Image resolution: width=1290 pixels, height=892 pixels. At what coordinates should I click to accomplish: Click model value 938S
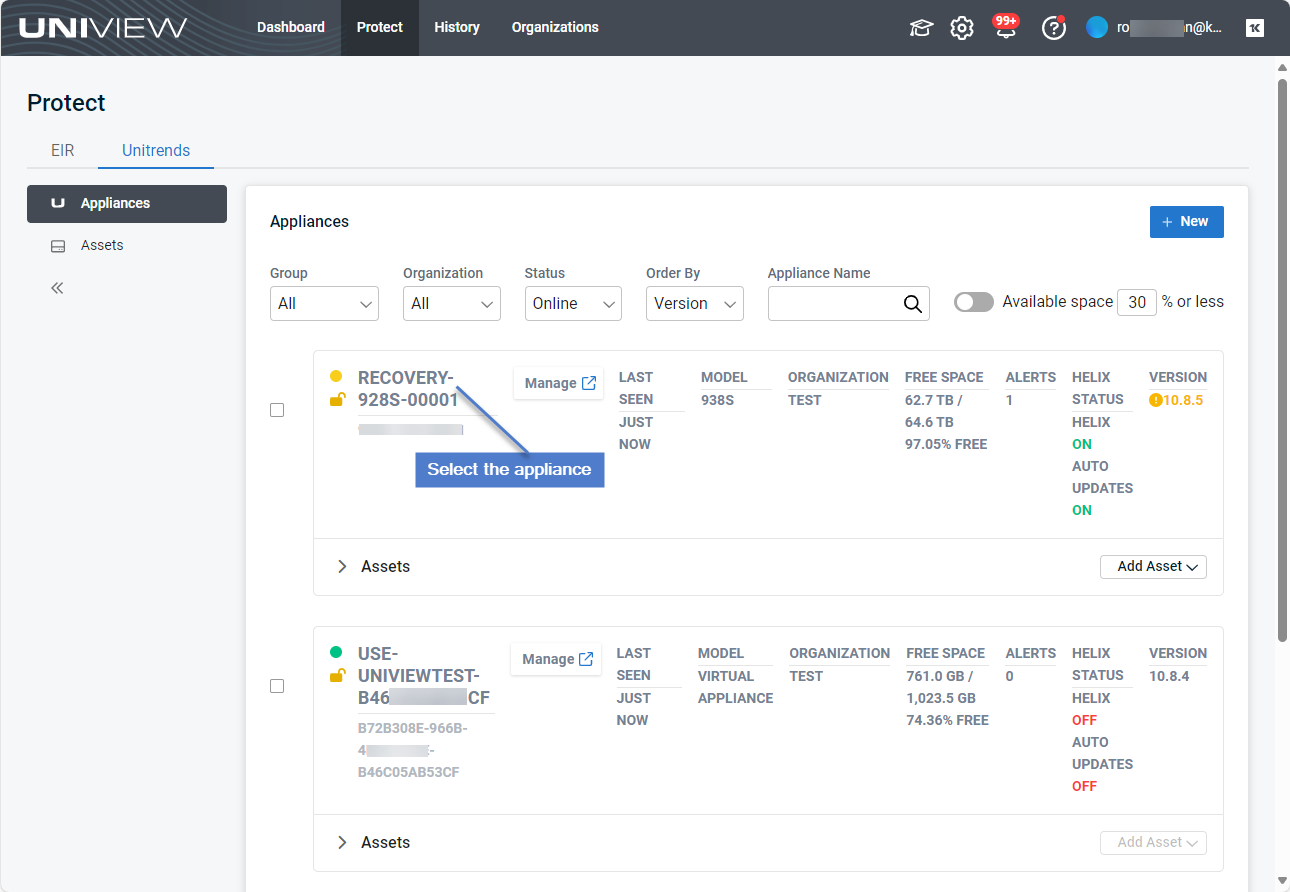tap(717, 400)
